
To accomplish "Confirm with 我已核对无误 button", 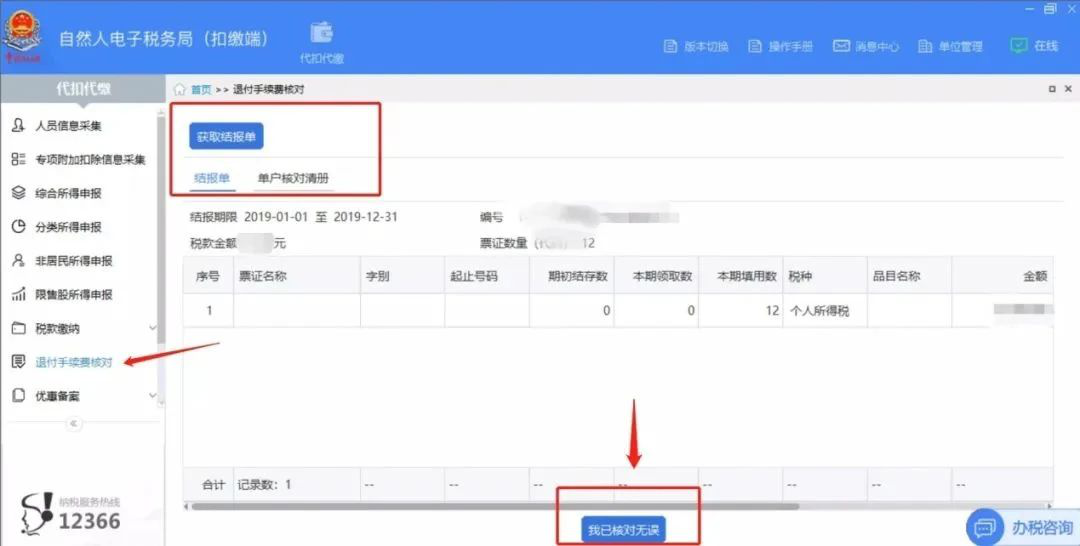I will (x=625, y=529).
